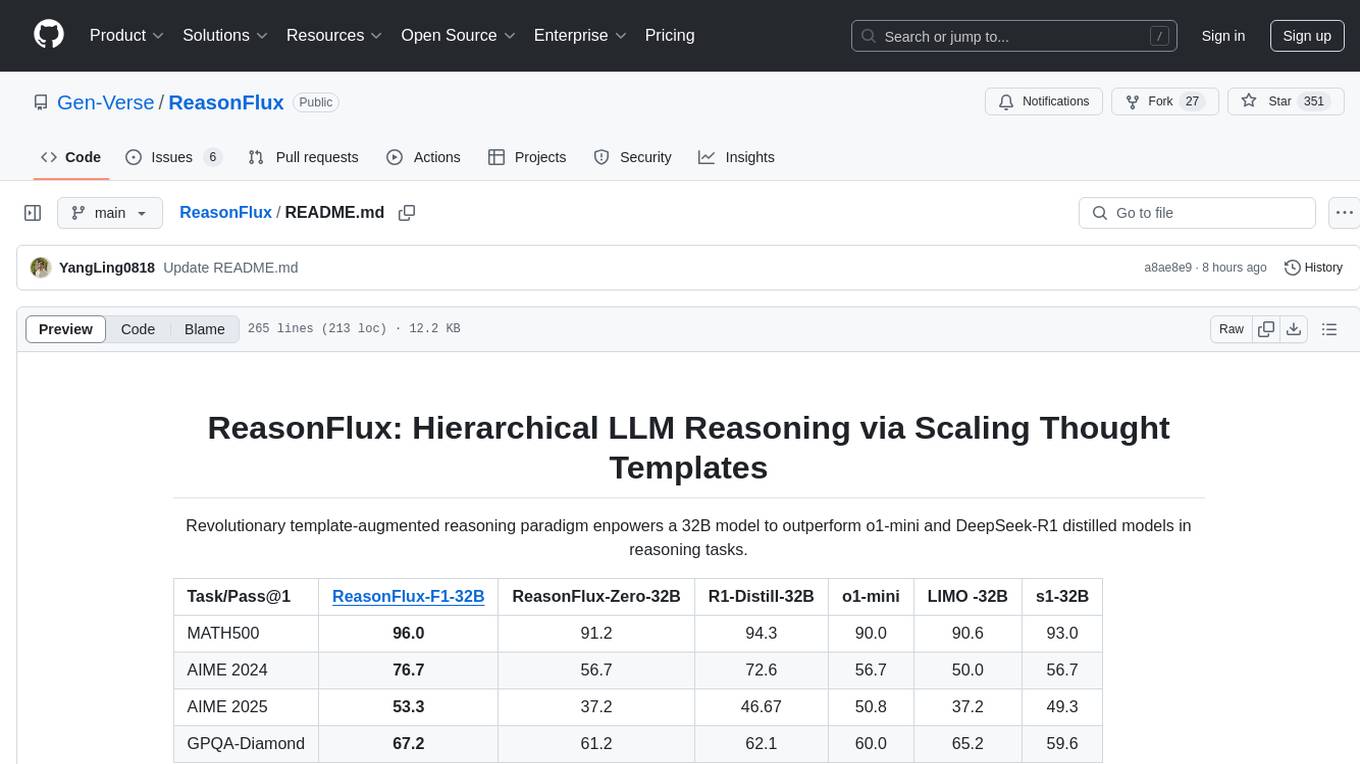The image size is (1360, 764).
Task: Open the Gen-Verse owner page
Action: point(105,102)
